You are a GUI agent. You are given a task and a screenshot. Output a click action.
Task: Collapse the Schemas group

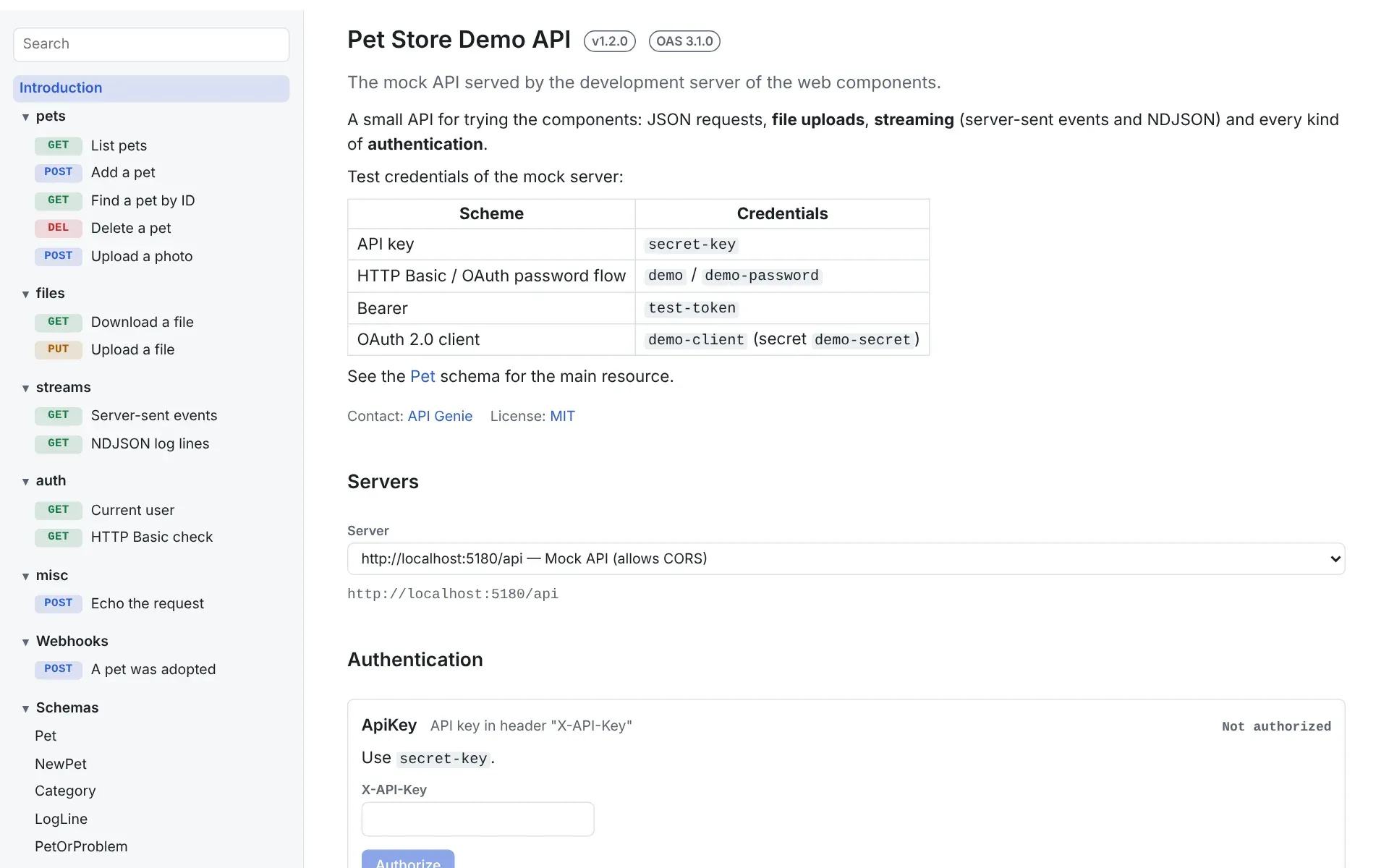60,708
